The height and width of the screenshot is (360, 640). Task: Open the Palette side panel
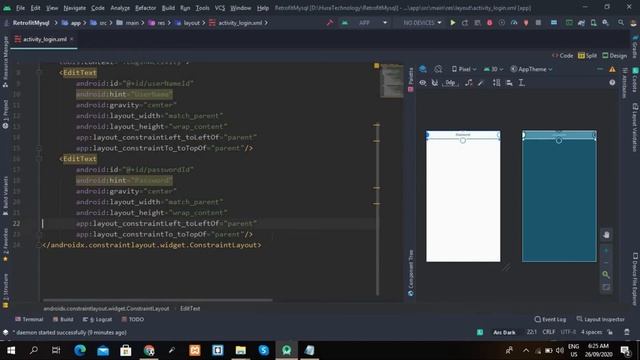(411, 79)
